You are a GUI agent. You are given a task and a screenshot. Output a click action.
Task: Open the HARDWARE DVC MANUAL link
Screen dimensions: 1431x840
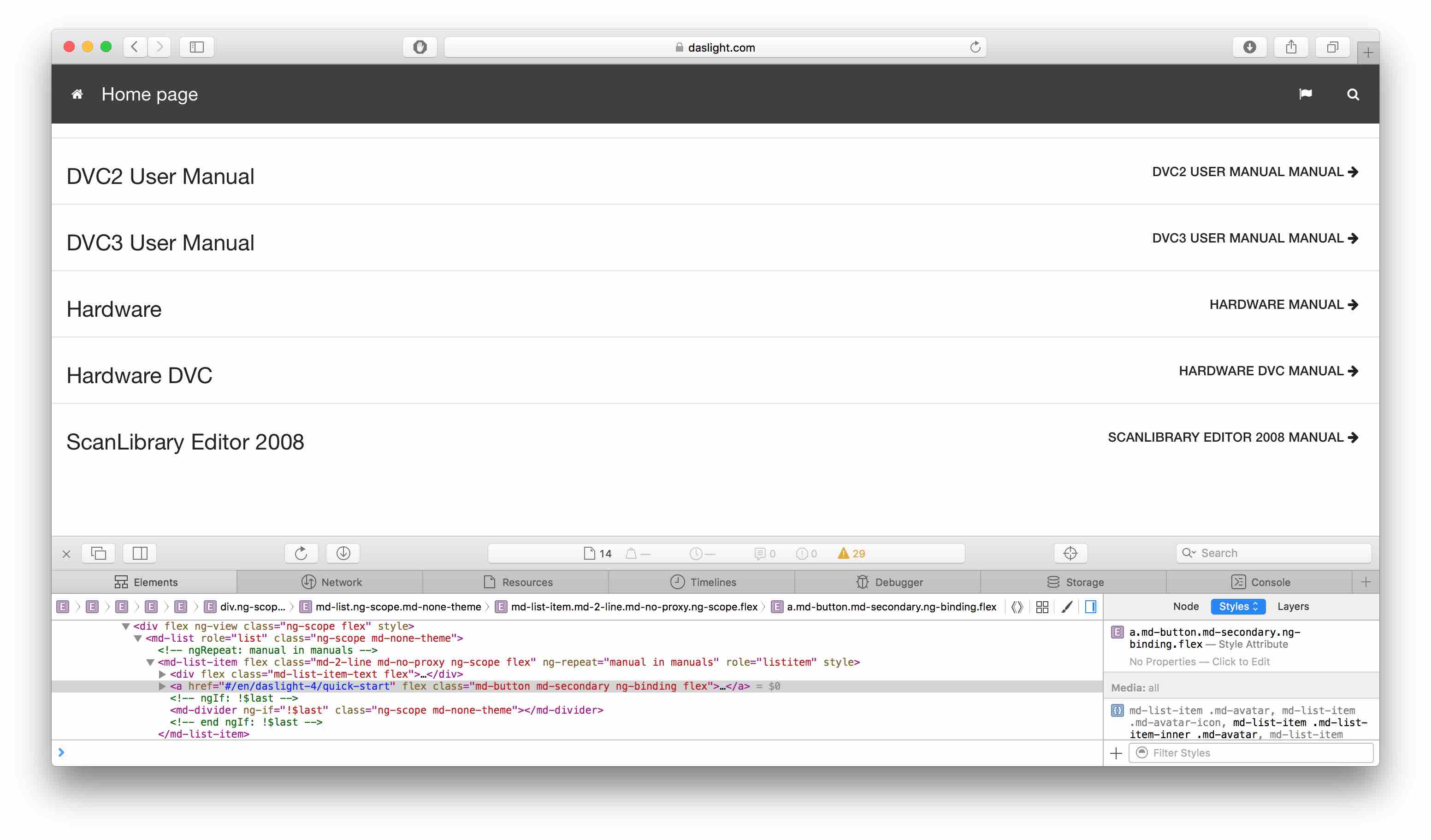(x=1268, y=372)
